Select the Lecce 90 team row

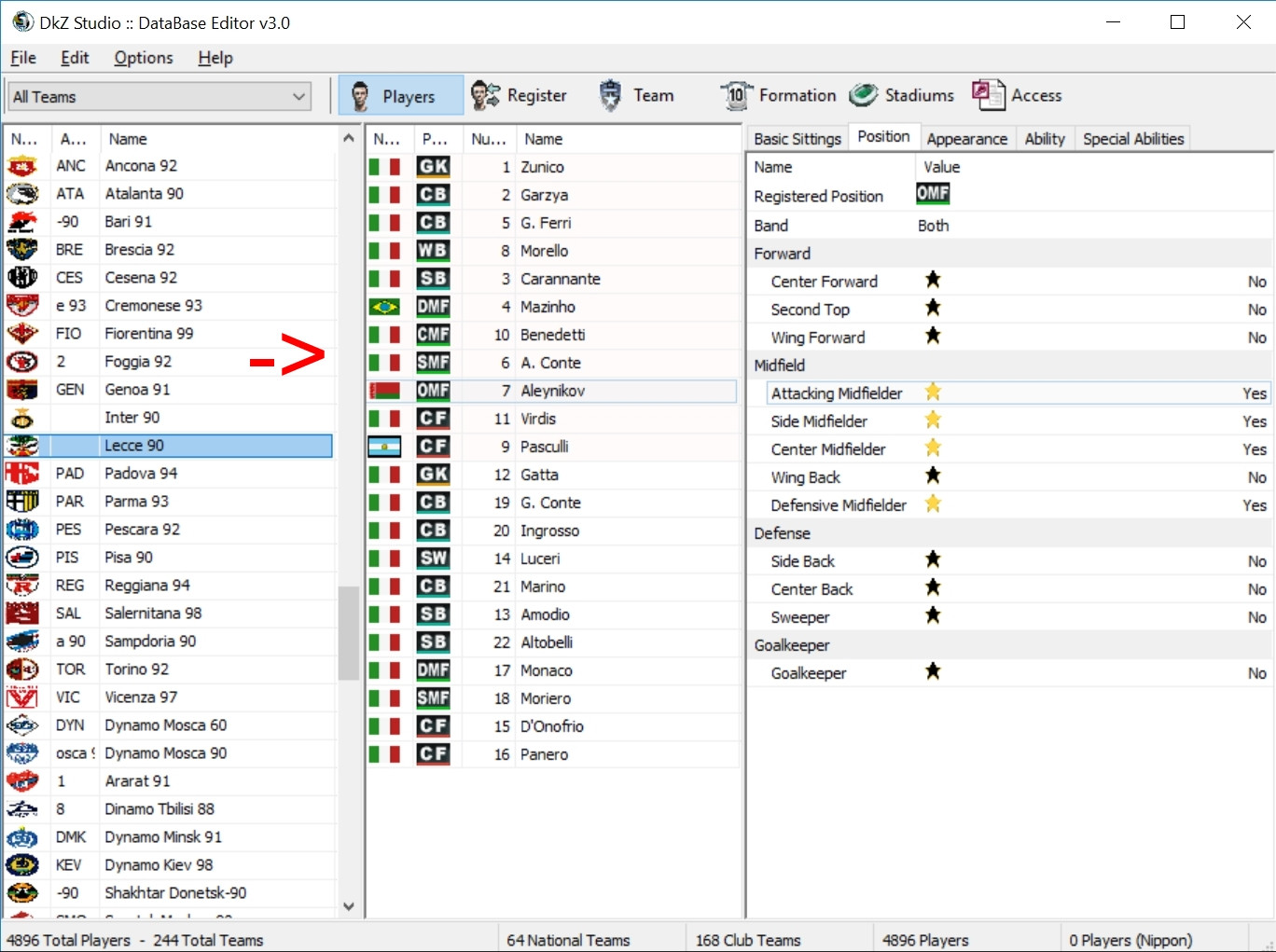tap(169, 446)
